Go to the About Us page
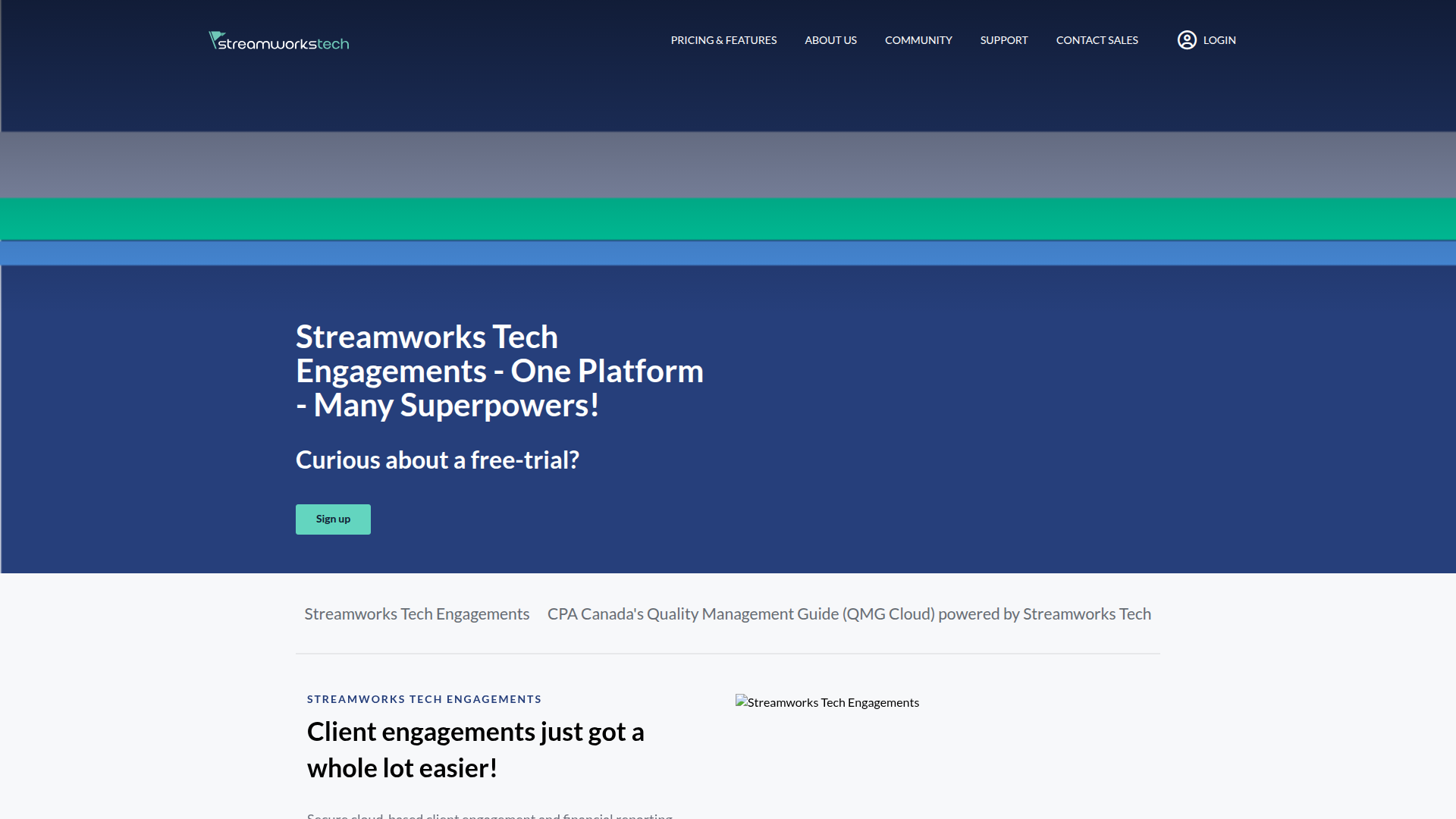Screen dimensions: 1456x819 click(830, 40)
